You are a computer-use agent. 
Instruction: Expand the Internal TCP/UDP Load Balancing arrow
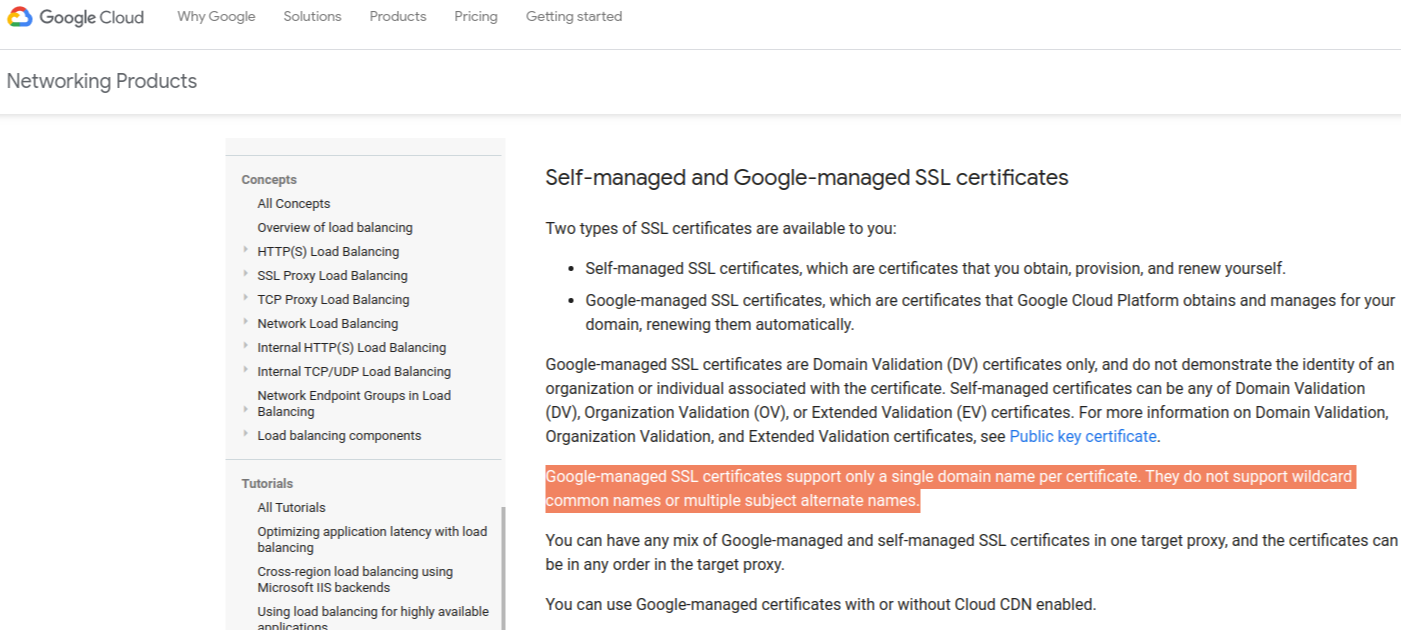[245, 370]
